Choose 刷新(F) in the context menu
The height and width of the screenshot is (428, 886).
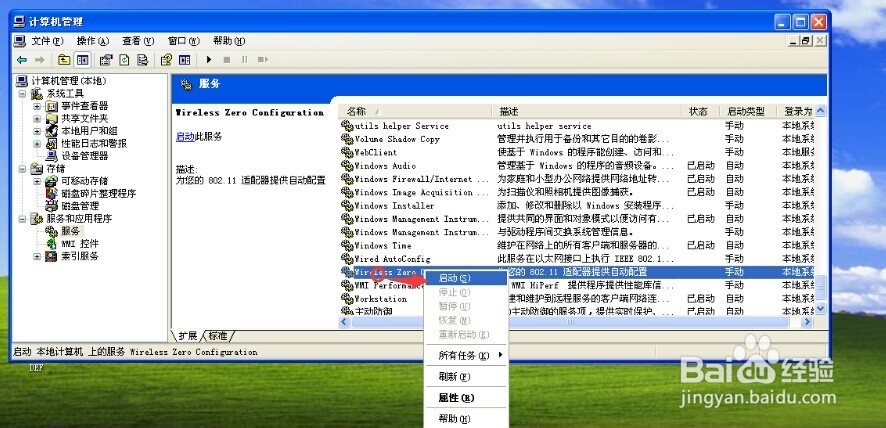coord(466,377)
